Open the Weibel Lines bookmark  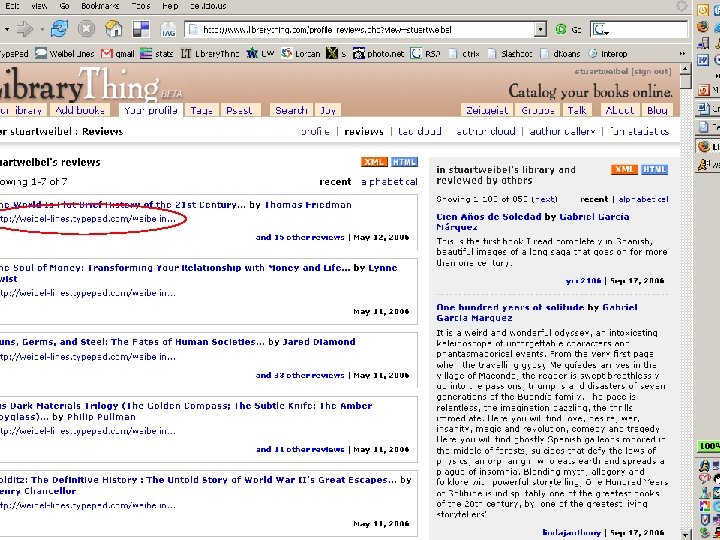65,54
